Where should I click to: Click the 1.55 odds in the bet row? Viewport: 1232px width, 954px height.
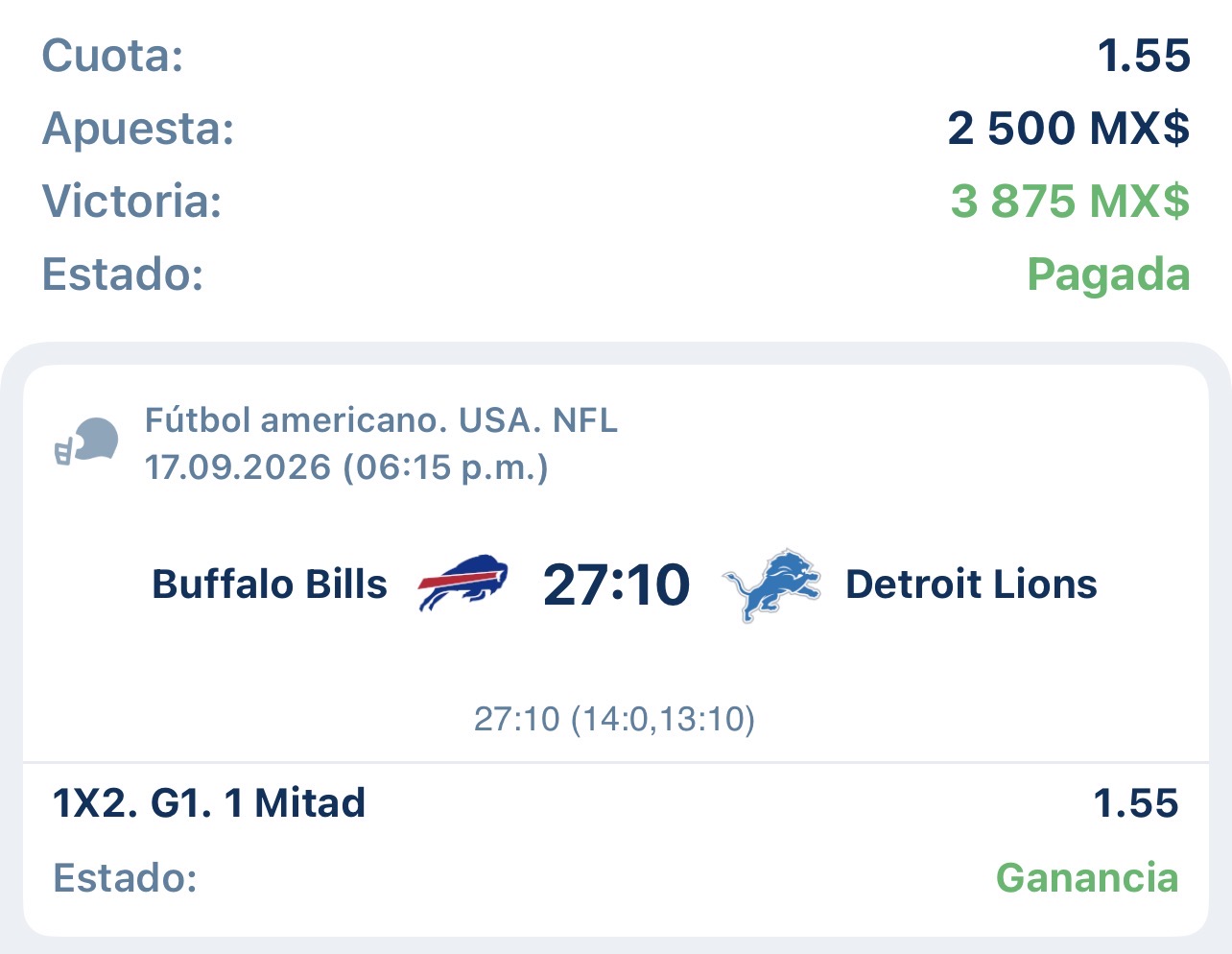1136,803
